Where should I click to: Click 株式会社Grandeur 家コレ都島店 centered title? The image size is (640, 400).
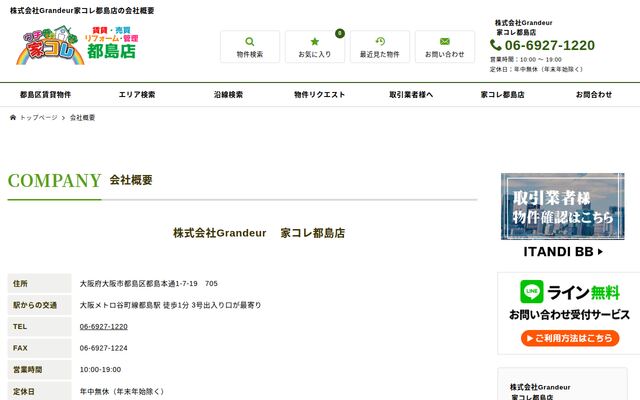click(x=259, y=233)
